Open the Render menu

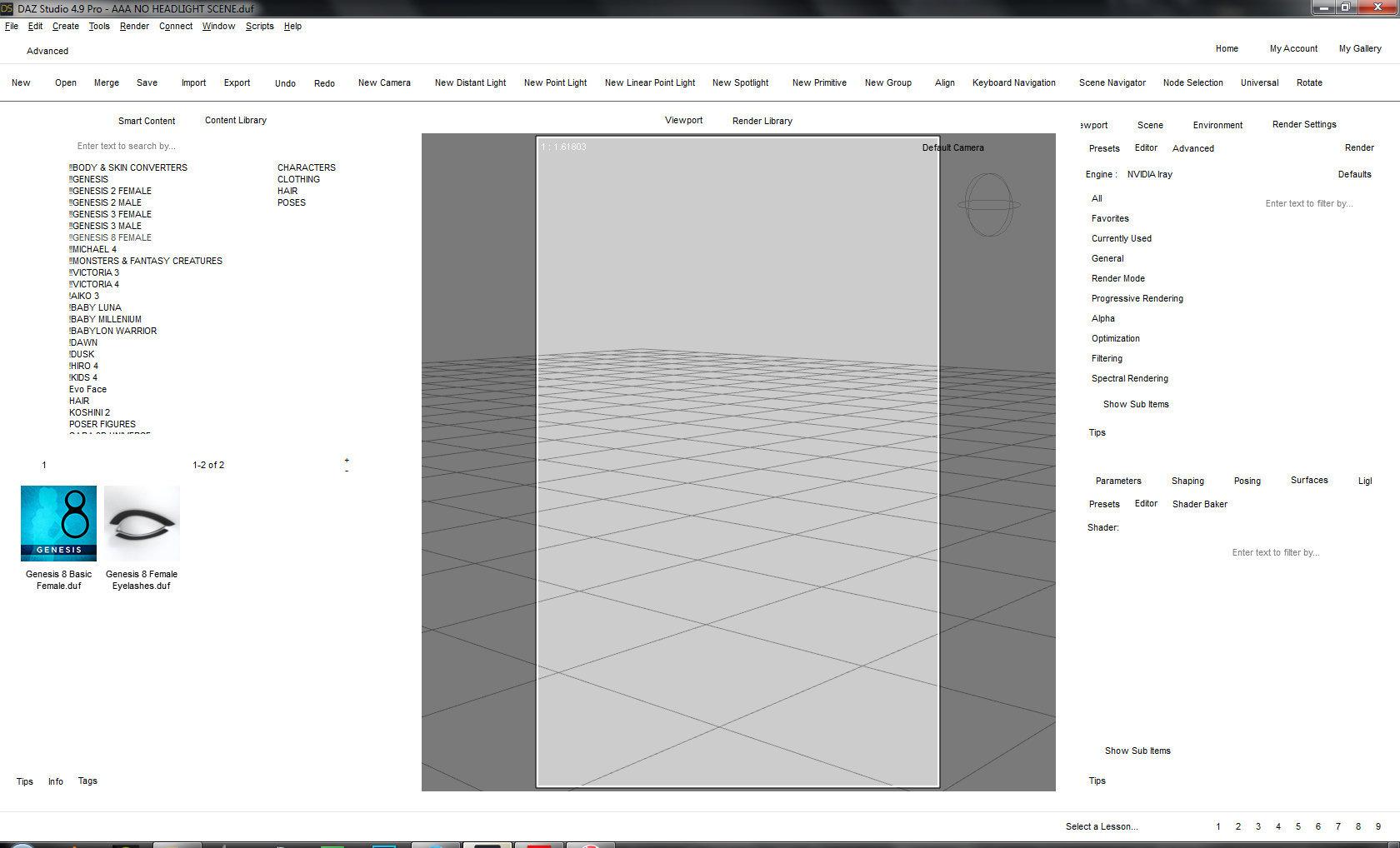point(134,26)
